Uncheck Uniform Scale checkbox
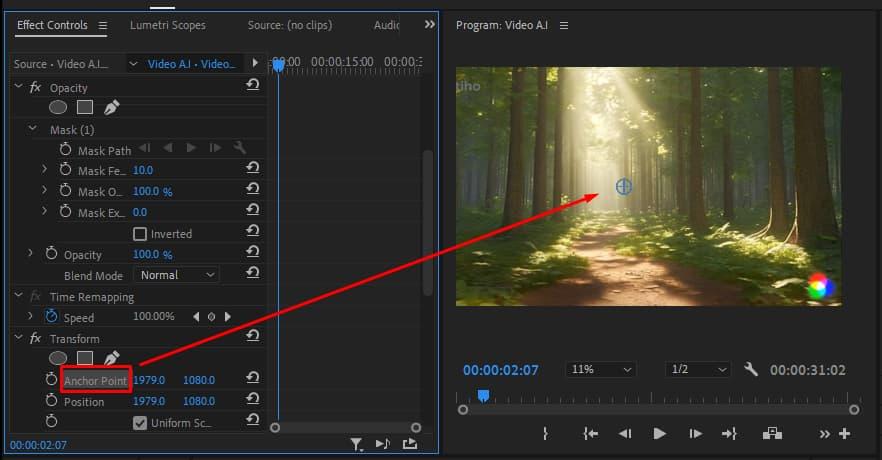This screenshot has height=460, width=882. pos(140,423)
